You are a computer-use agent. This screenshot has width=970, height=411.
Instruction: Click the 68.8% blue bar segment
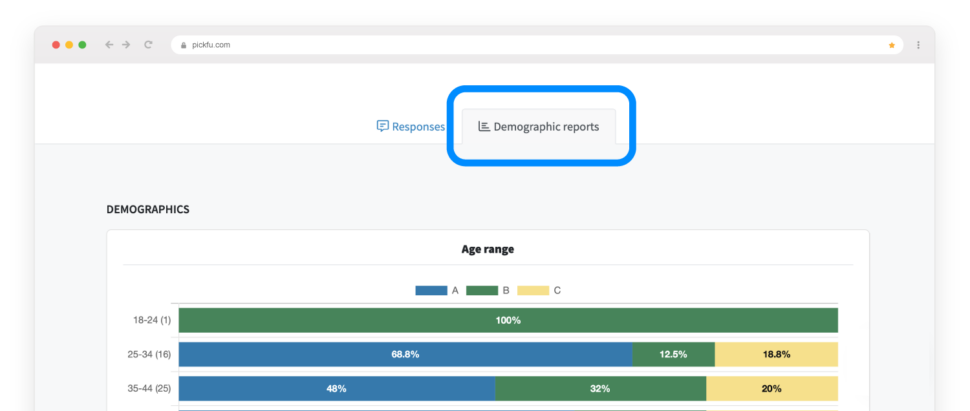coord(406,355)
